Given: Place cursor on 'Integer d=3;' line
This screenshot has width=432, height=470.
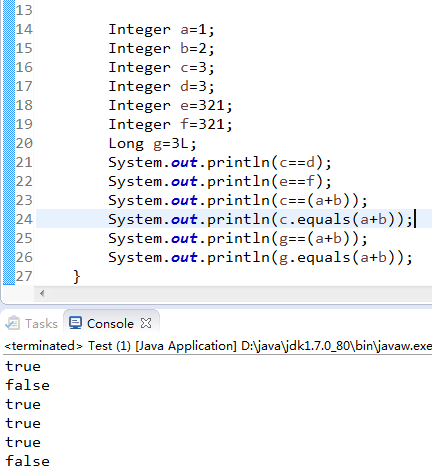Looking at the screenshot, I should [161, 87].
